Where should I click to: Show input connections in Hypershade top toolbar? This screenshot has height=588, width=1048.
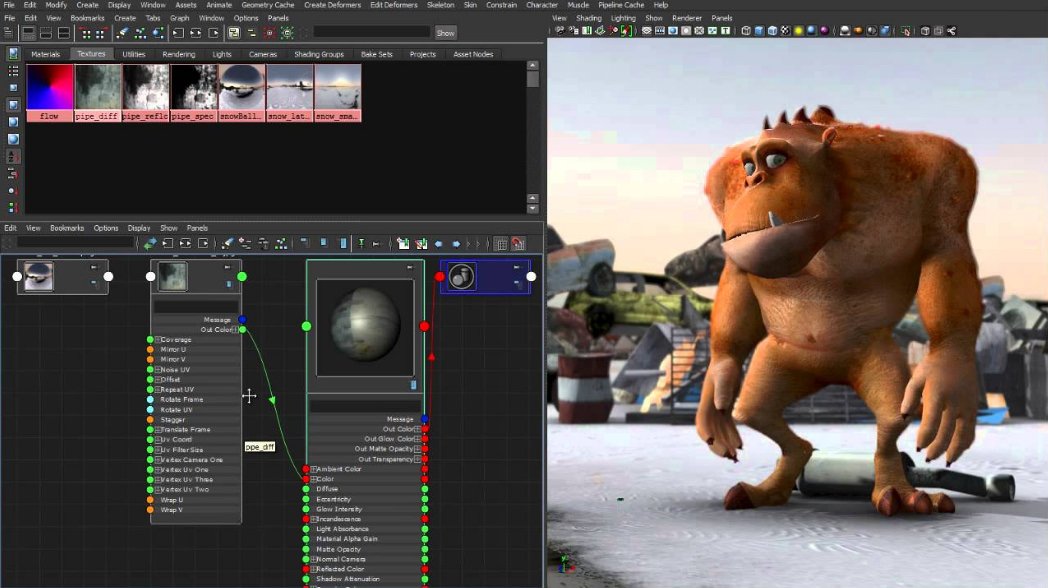click(x=178, y=32)
